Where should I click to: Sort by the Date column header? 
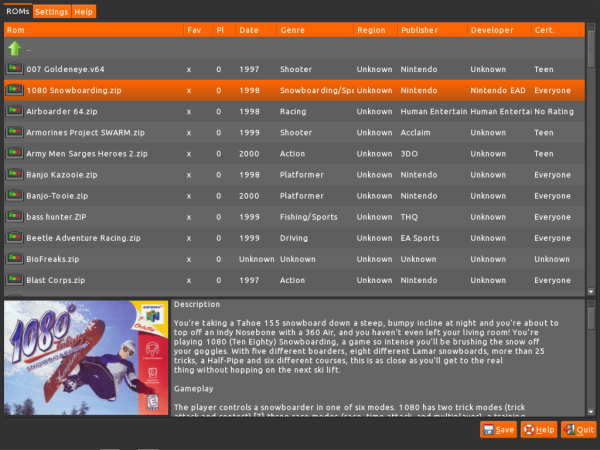[x=256, y=30]
